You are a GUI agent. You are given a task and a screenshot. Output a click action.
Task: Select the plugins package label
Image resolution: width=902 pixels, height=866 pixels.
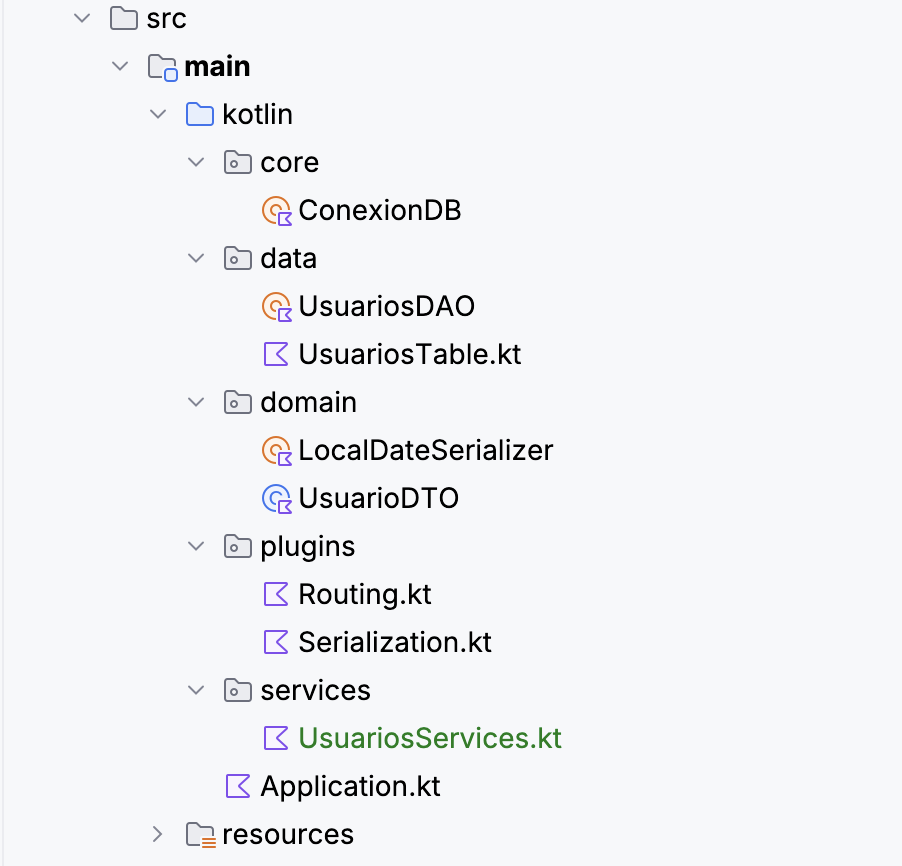(x=308, y=547)
